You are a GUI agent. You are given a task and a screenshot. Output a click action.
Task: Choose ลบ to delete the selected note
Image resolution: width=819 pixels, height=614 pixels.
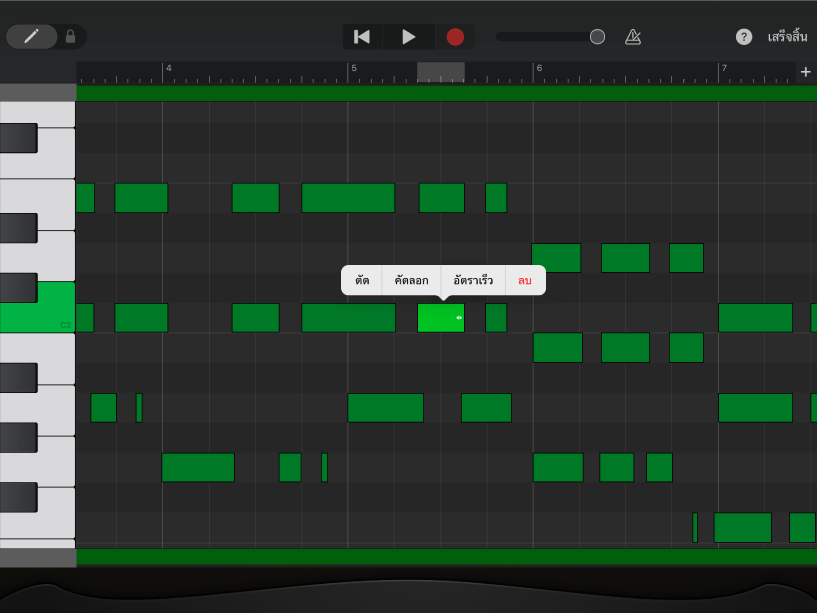(x=525, y=280)
